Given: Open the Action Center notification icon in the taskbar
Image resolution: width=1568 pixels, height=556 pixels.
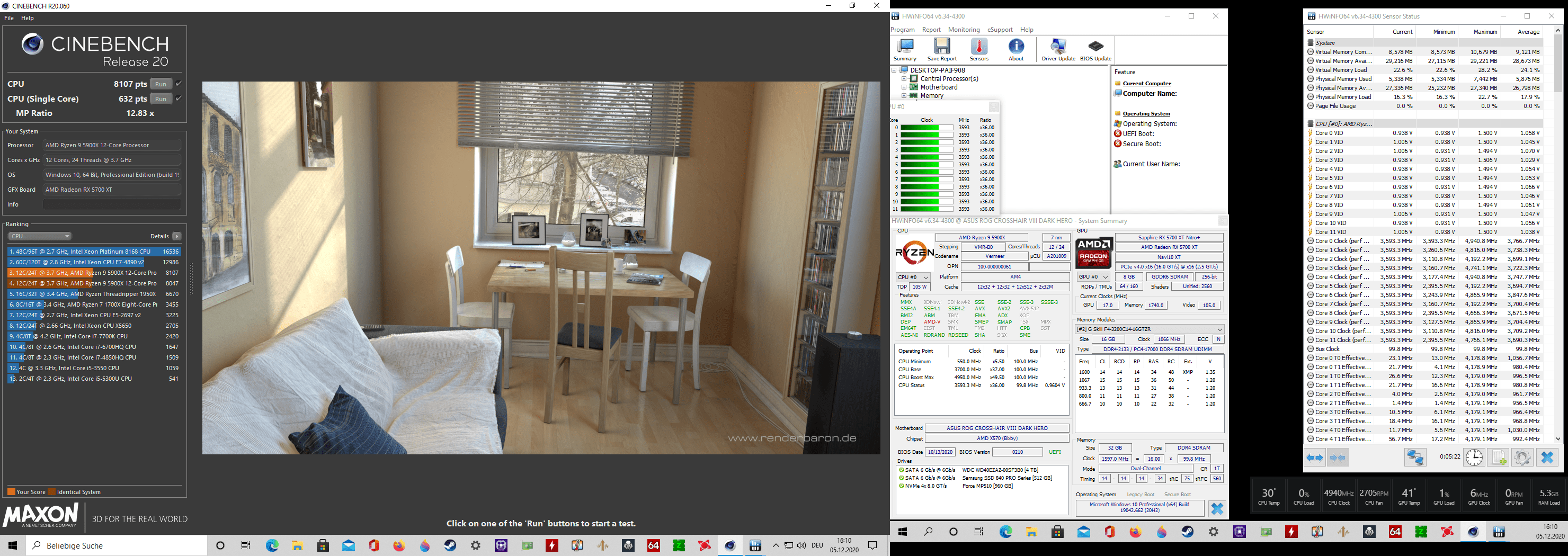Looking at the screenshot, I should (872, 545).
